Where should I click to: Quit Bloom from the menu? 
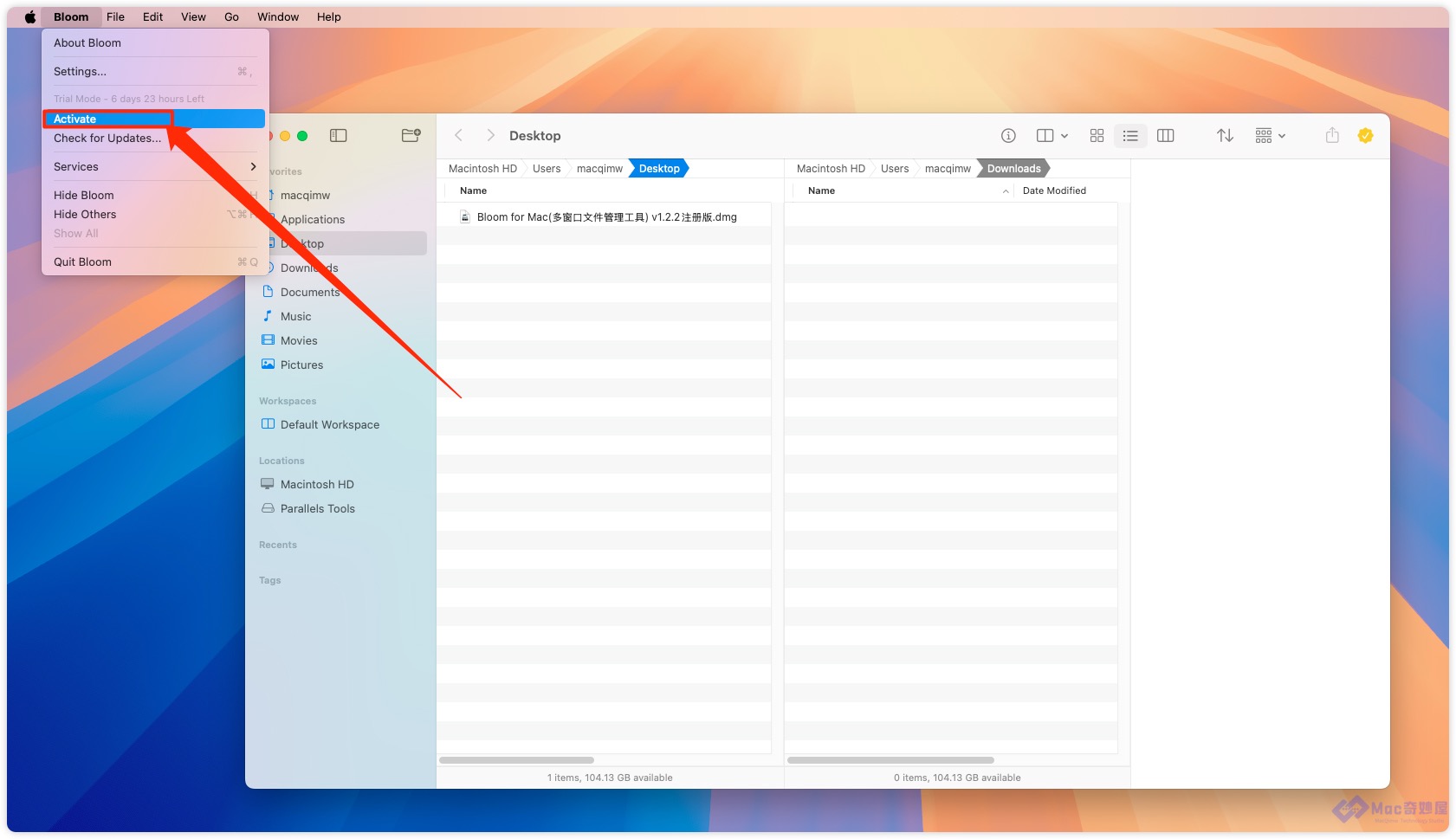[155, 261]
